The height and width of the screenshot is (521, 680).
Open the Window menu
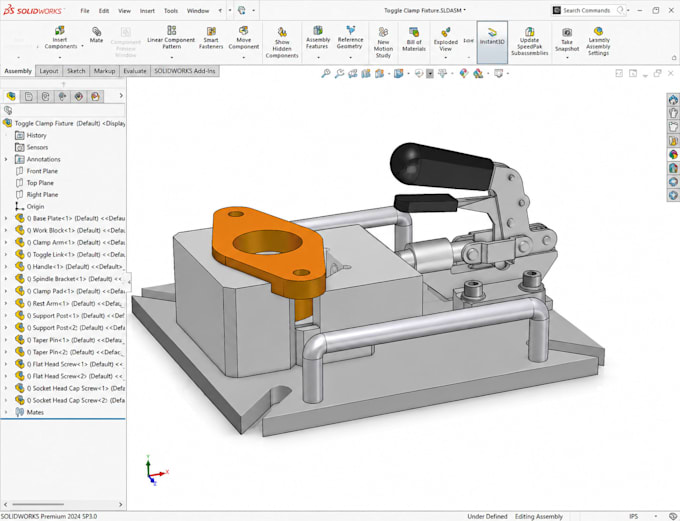[x=198, y=11]
